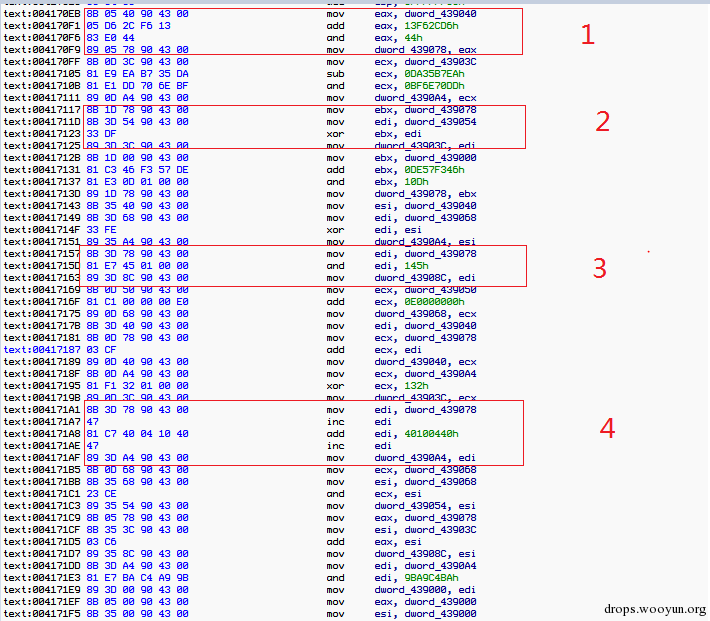The width and height of the screenshot is (710, 621).
Task: Select the constant 40100440h
Action: click(x=431, y=434)
